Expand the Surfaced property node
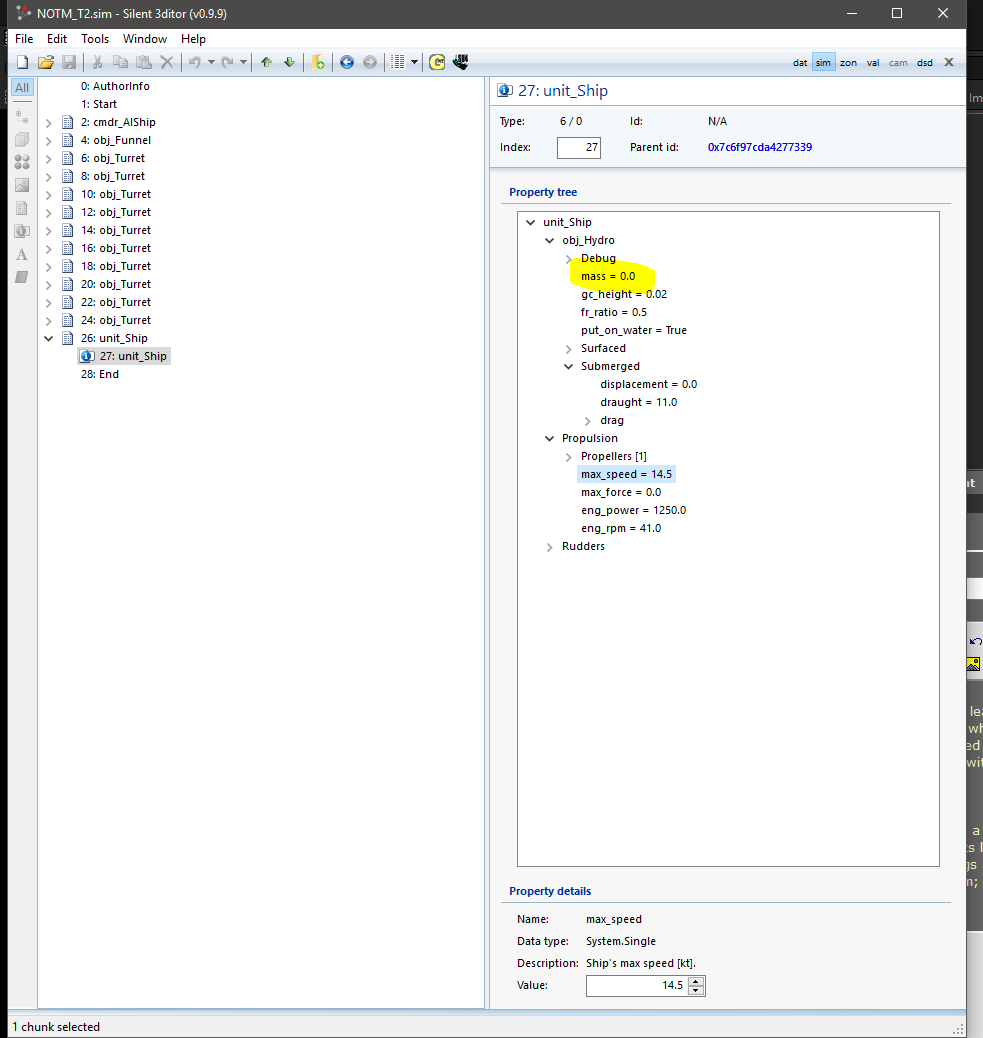The width and height of the screenshot is (983, 1038). pos(569,349)
